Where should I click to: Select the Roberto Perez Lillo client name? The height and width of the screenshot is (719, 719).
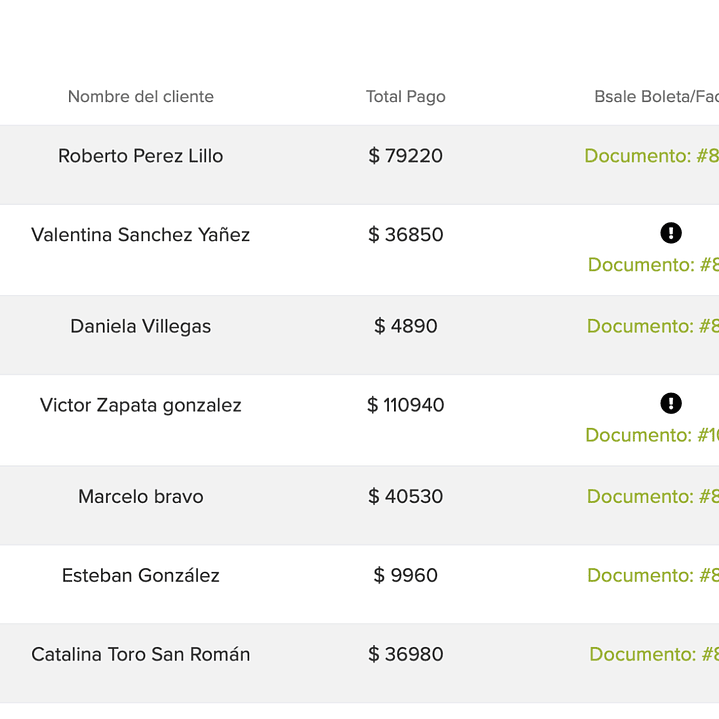[141, 156]
